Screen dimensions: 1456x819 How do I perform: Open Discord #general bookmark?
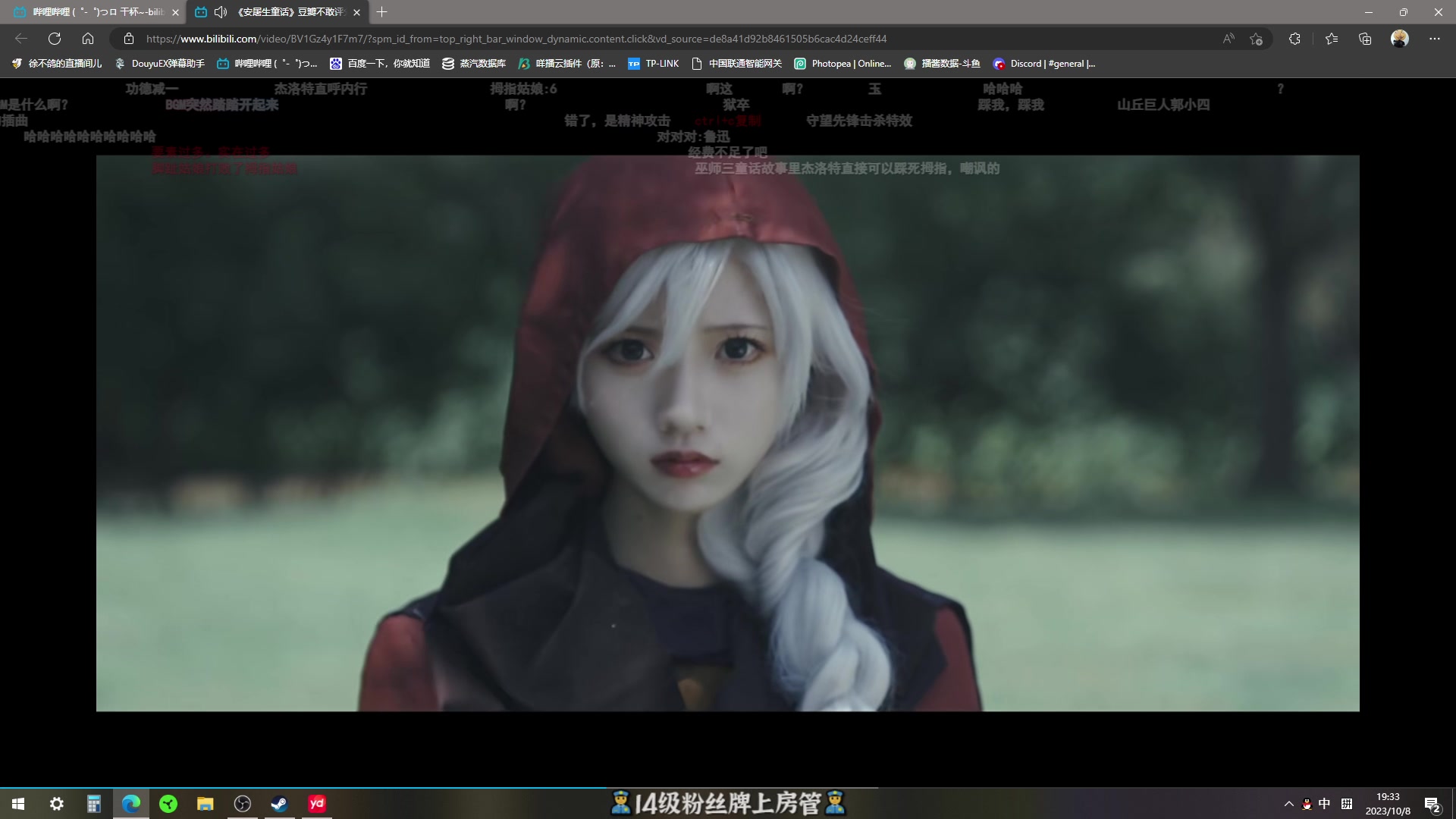pyautogui.click(x=1044, y=64)
